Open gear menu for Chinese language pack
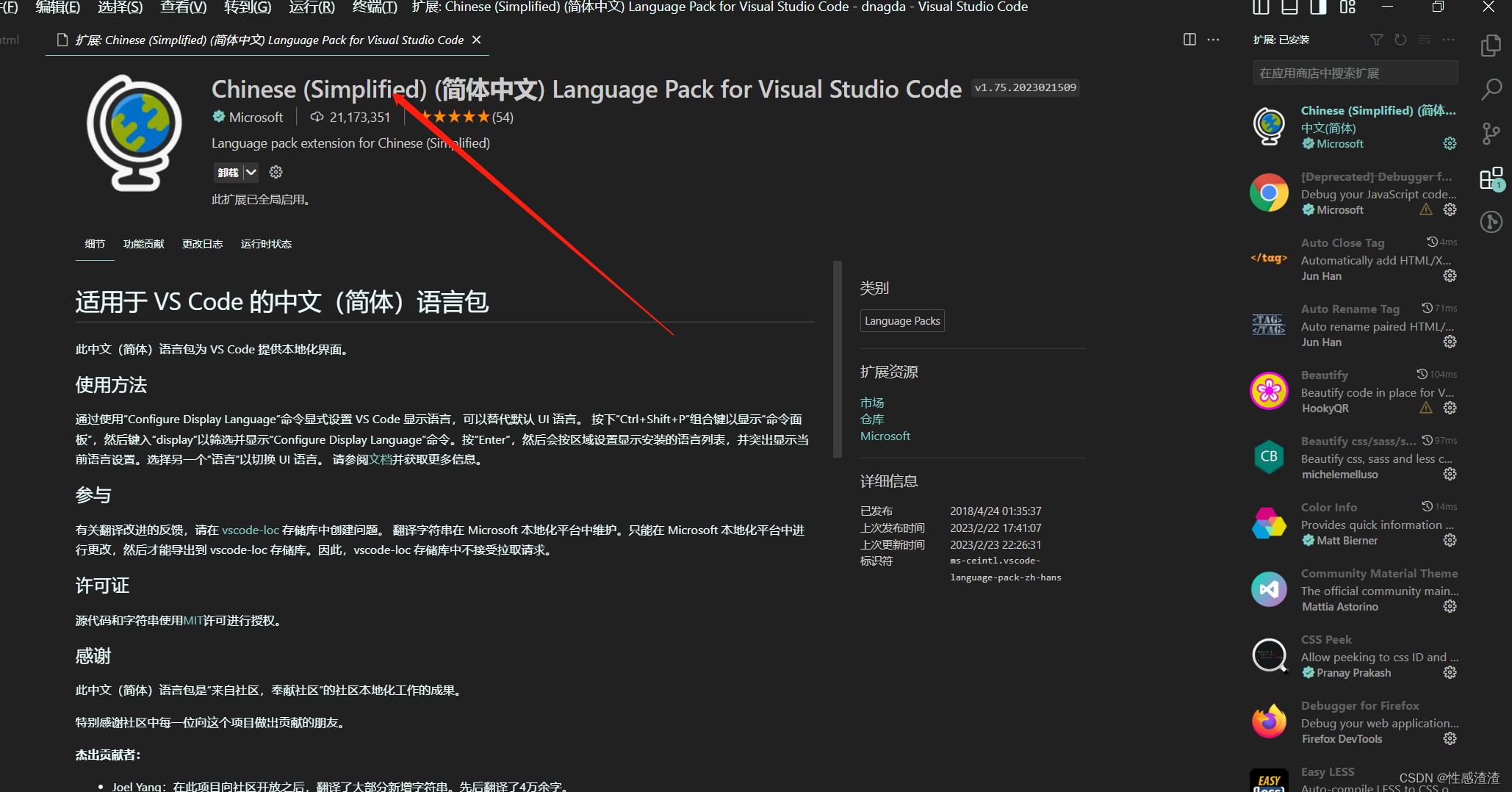1512x792 pixels. click(1450, 143)
